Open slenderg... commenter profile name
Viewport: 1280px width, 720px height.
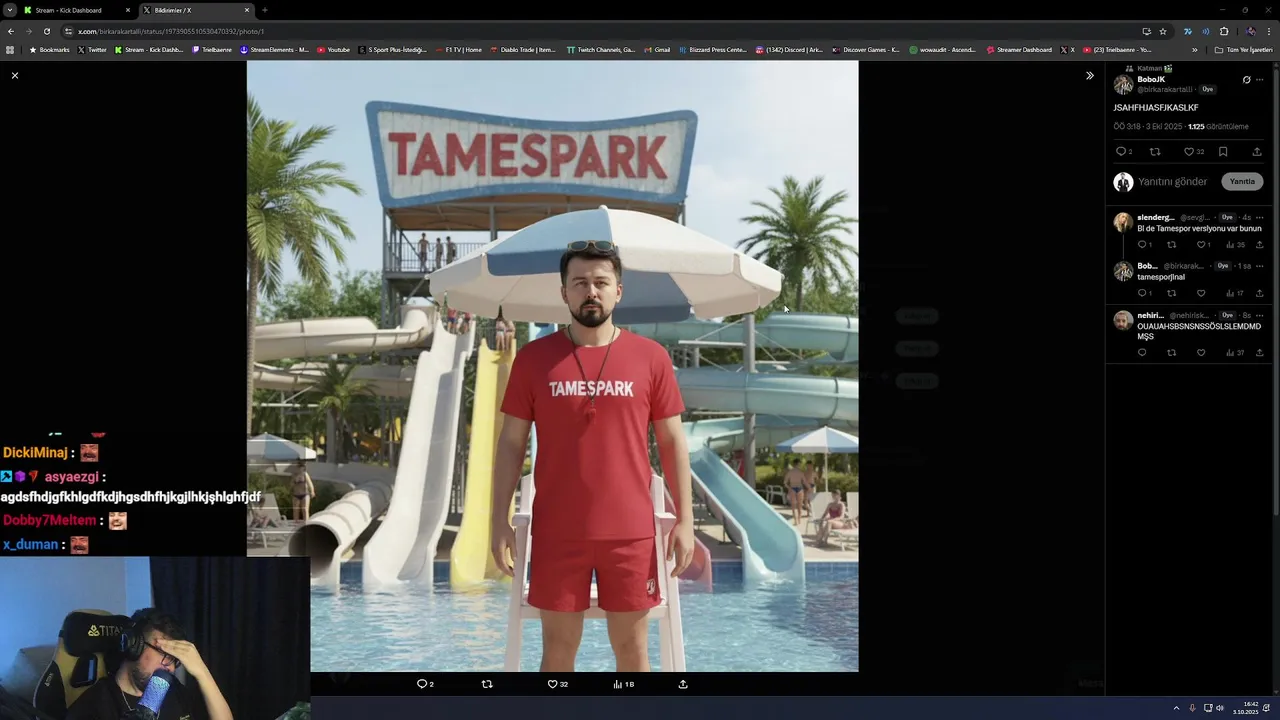click(1155, 217)
